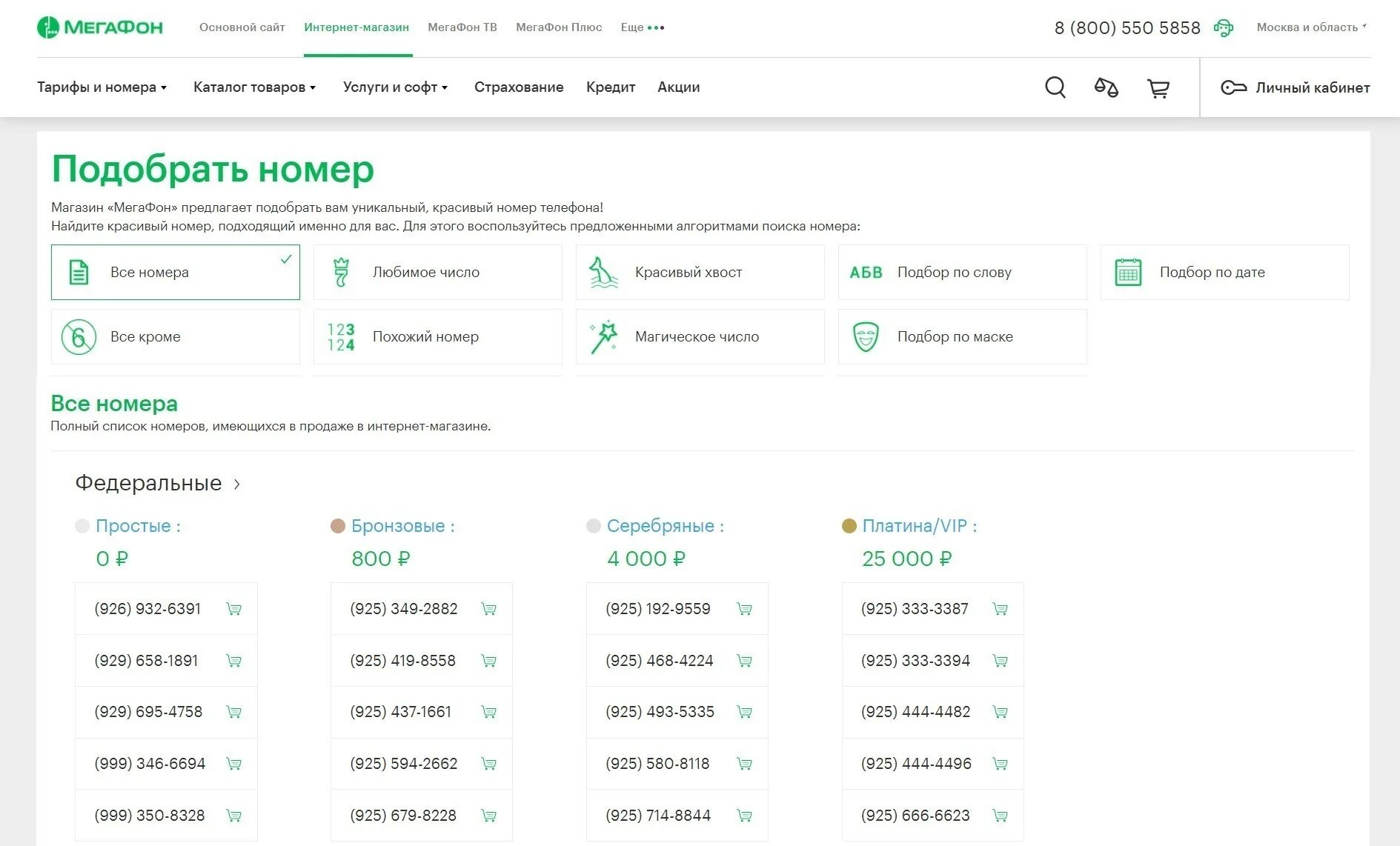Click the Серебряные silver color dot

click(x=594, y=526)
